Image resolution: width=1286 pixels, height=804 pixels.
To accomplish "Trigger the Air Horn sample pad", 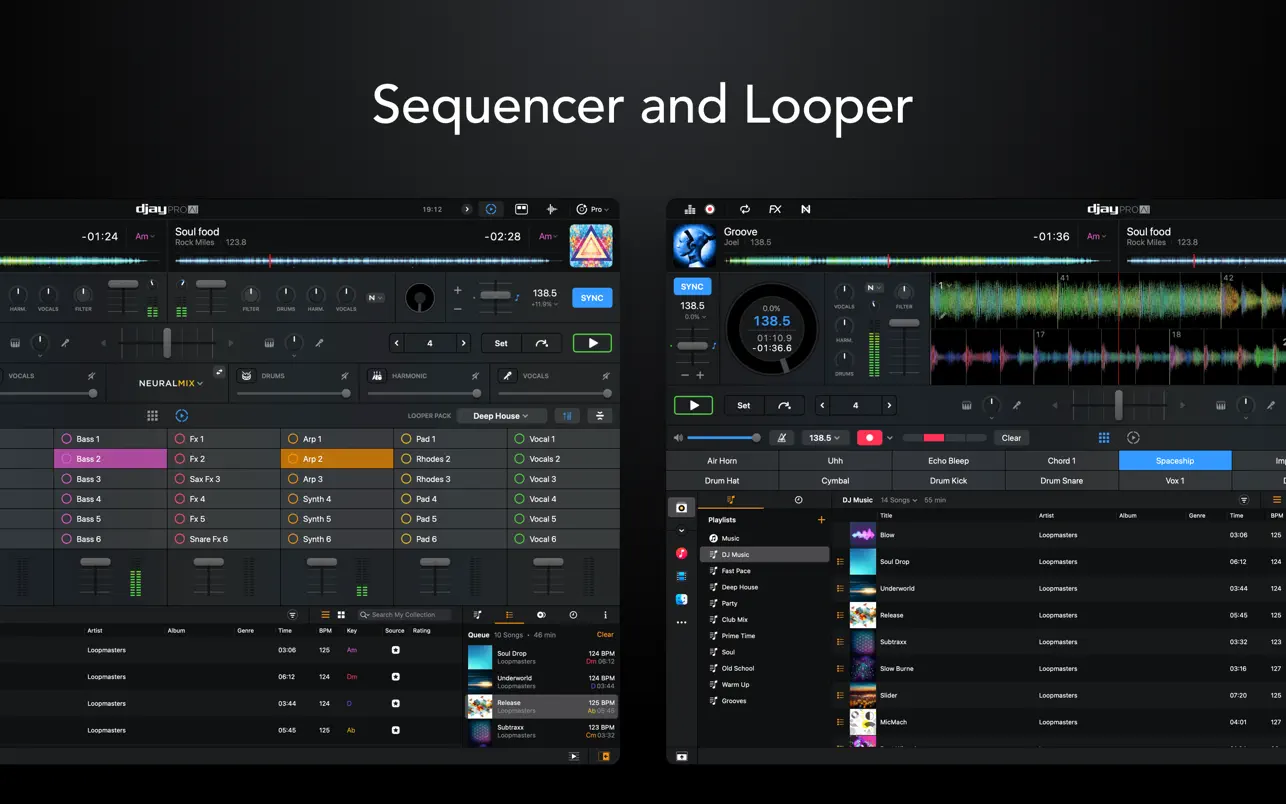I will tap(722, 461).
